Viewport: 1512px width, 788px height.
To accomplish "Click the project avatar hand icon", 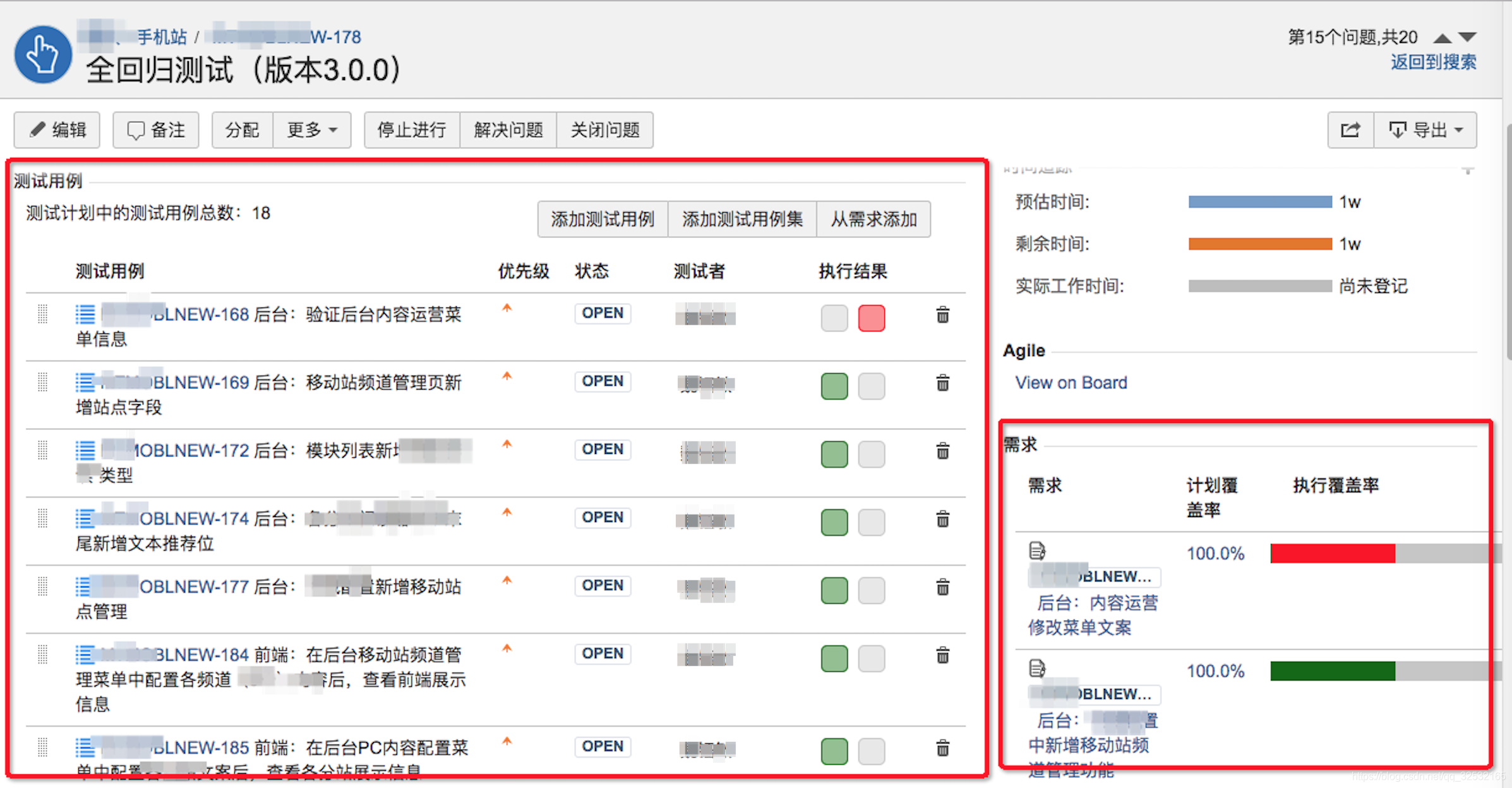I will 43,55.
